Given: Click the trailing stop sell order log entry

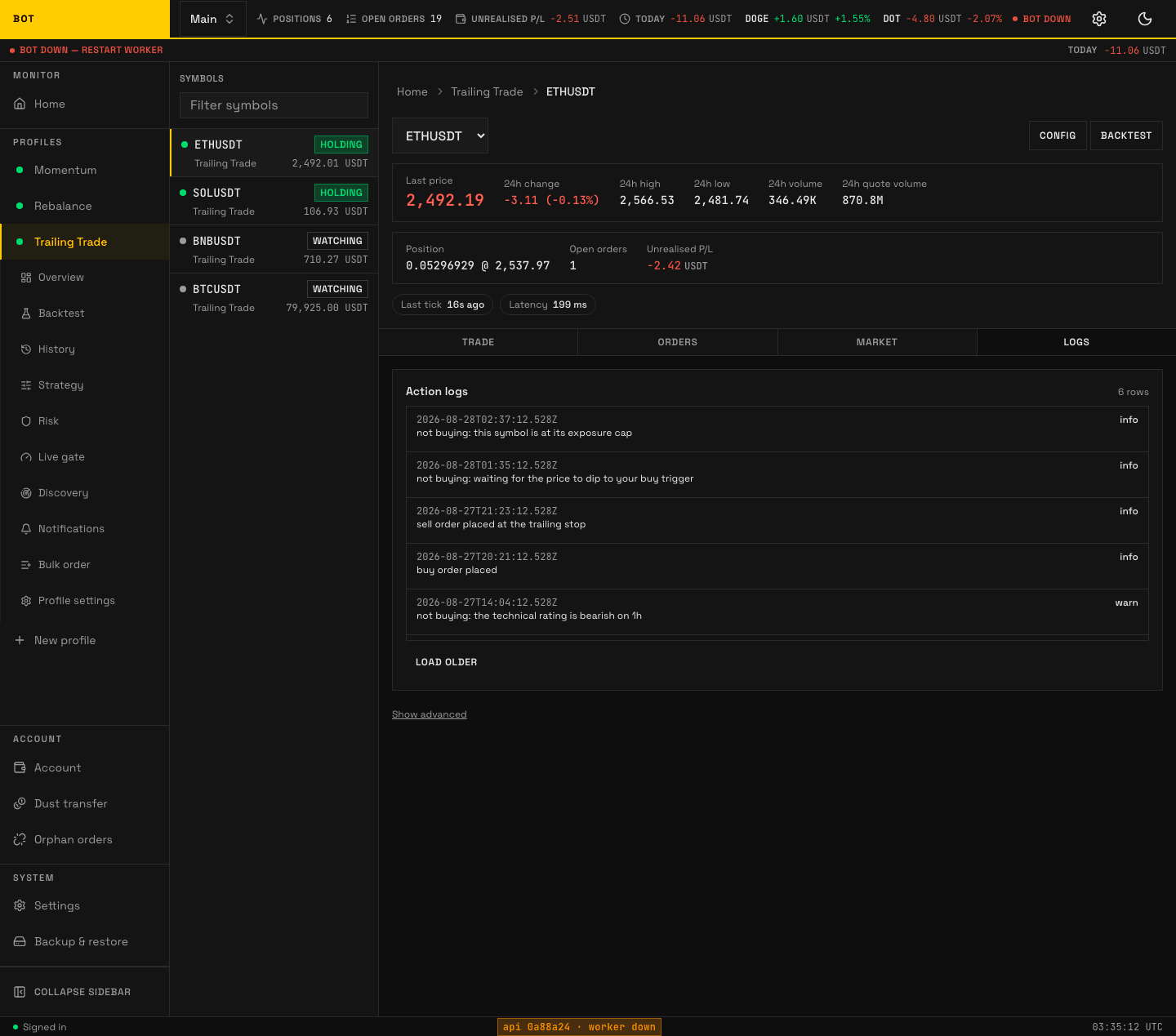Looking at the screenshot, I should [777, 521].
